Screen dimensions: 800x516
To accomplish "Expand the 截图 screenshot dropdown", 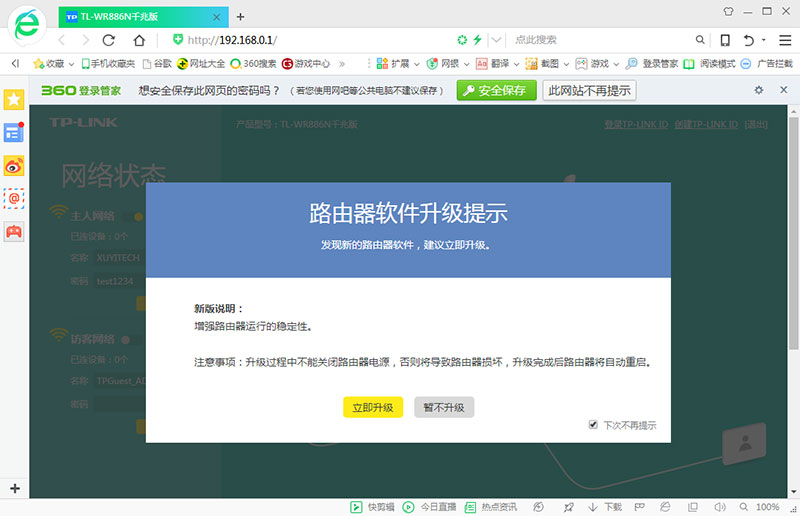I will (x=566, y=64).
